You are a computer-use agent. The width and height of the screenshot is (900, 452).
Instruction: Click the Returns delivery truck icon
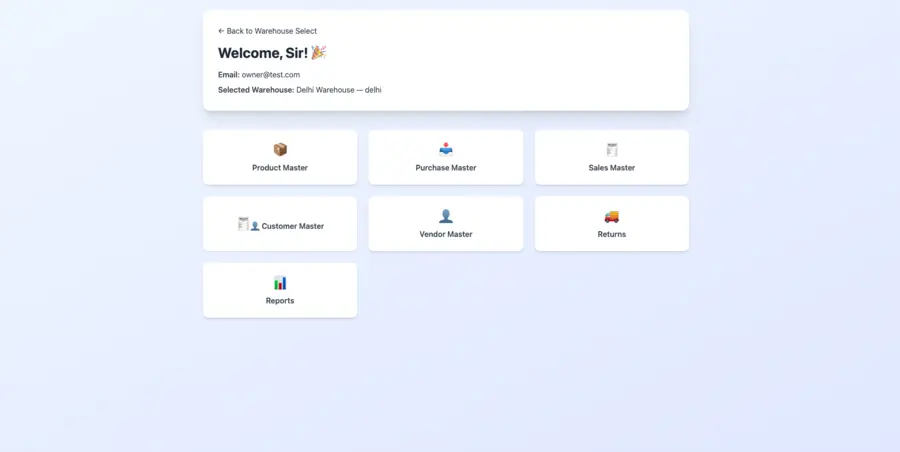point(612,216)
